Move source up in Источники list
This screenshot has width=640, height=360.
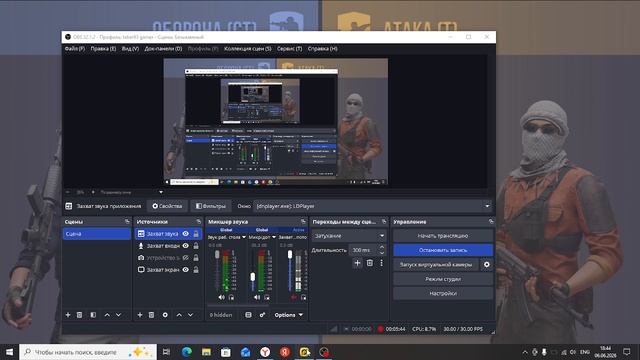point(179,315)
